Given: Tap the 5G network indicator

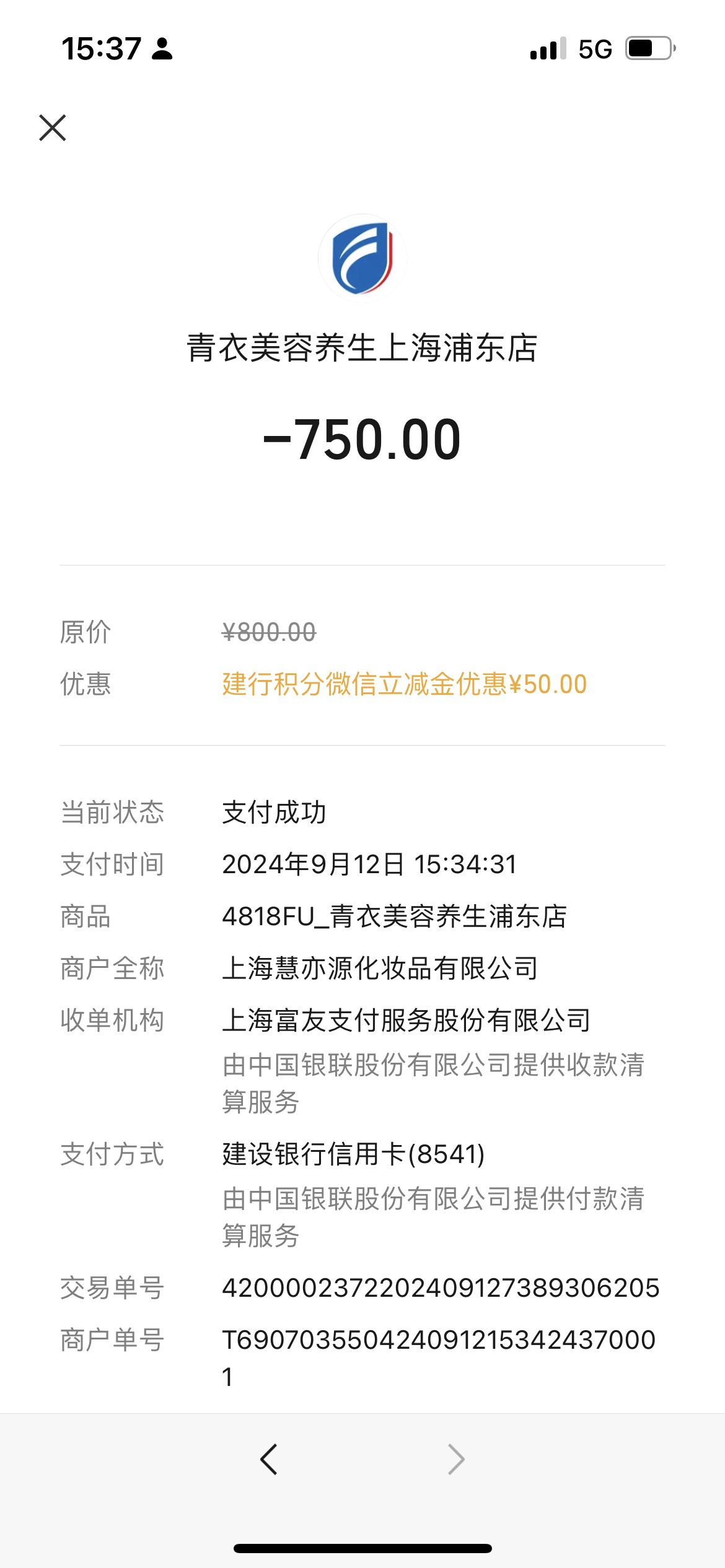Looking at the screenshot, I should [x=595, y=49].
